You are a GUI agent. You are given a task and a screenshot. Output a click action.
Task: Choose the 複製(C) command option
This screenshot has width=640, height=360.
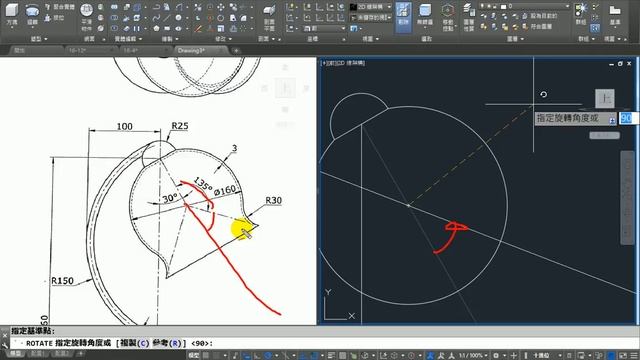[135, 343]
